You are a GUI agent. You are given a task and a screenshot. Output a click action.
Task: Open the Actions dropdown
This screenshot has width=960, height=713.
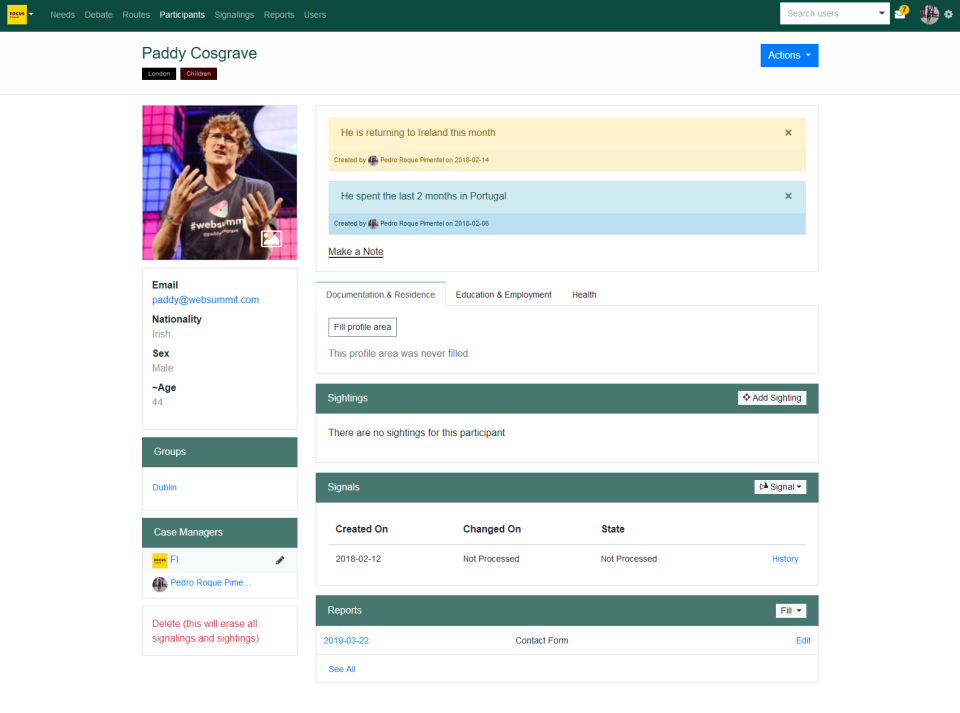point(789,56)
